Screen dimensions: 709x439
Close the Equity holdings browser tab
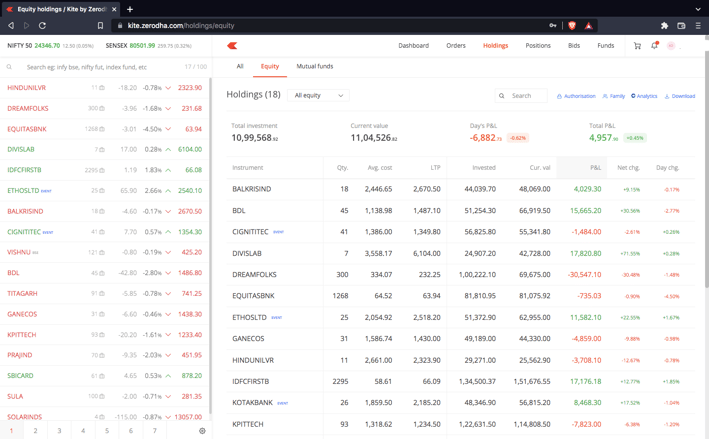(x=114, y=9)
